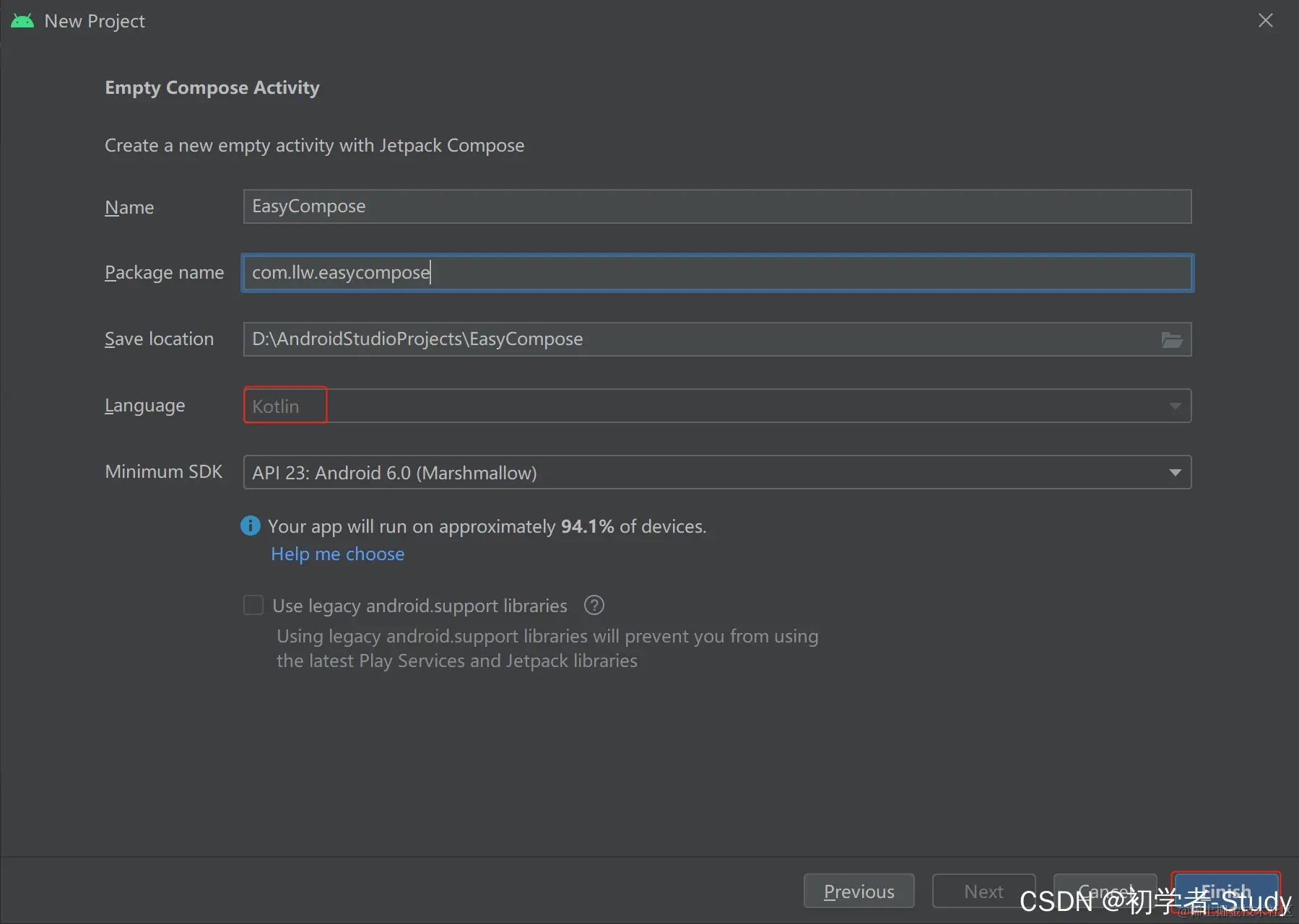Open the Help me choose link

click(337, 554)
